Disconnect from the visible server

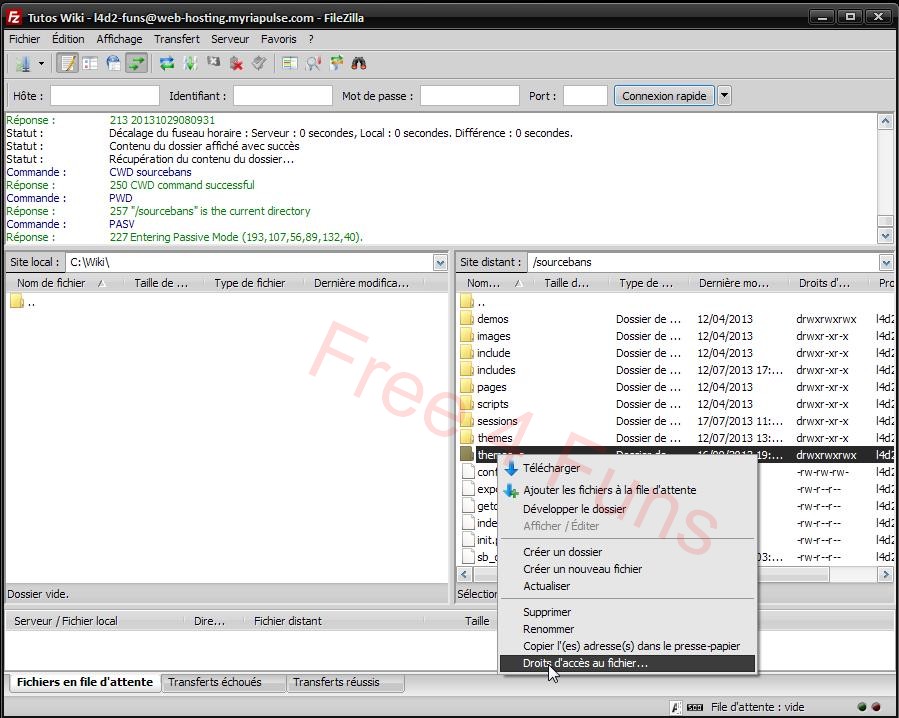[235, 63]
